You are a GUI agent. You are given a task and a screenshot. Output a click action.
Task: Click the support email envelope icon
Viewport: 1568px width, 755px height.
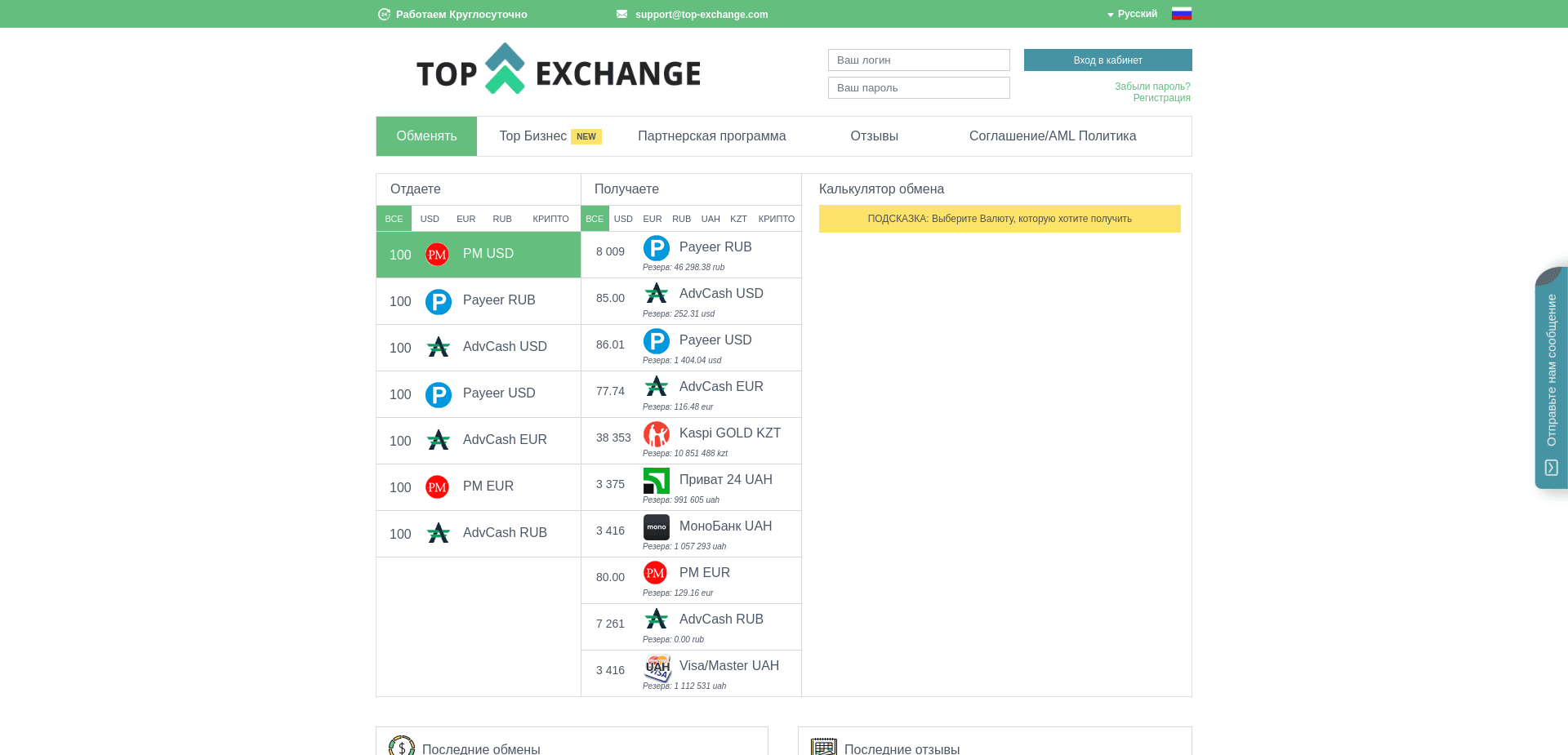tap(621, 14)
